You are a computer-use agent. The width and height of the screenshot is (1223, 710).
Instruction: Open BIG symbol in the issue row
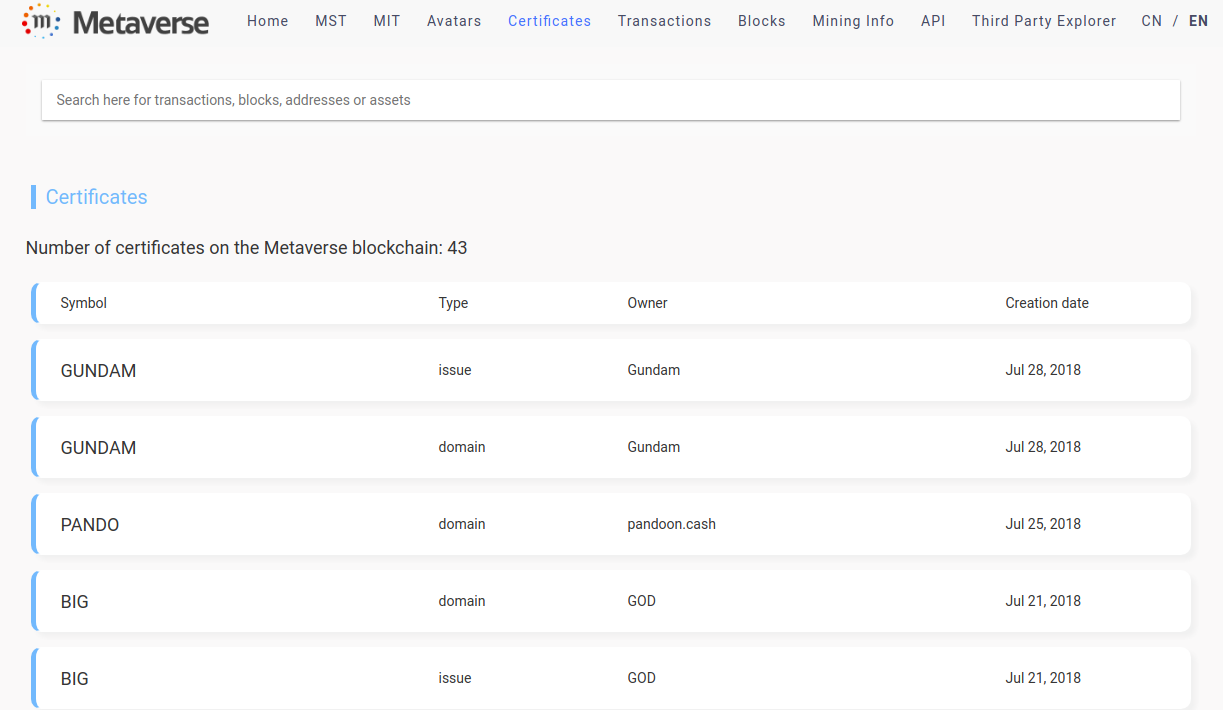[x=75, y=679]
